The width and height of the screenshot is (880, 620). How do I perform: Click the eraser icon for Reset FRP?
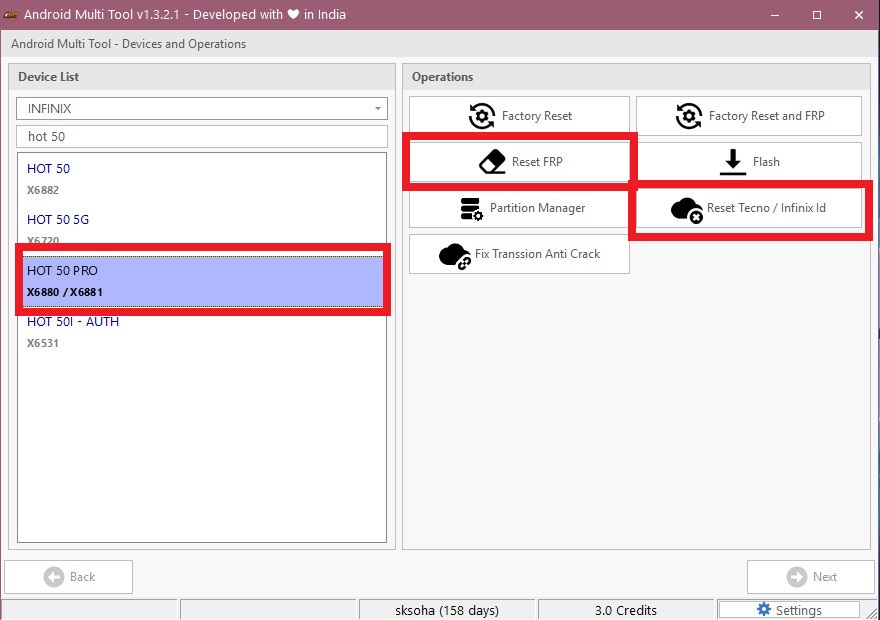click(x=492, y=162)
